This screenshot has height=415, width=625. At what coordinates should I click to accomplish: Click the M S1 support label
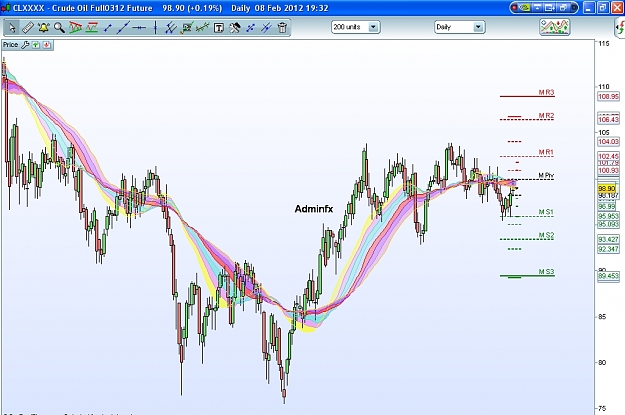point(546,212)
